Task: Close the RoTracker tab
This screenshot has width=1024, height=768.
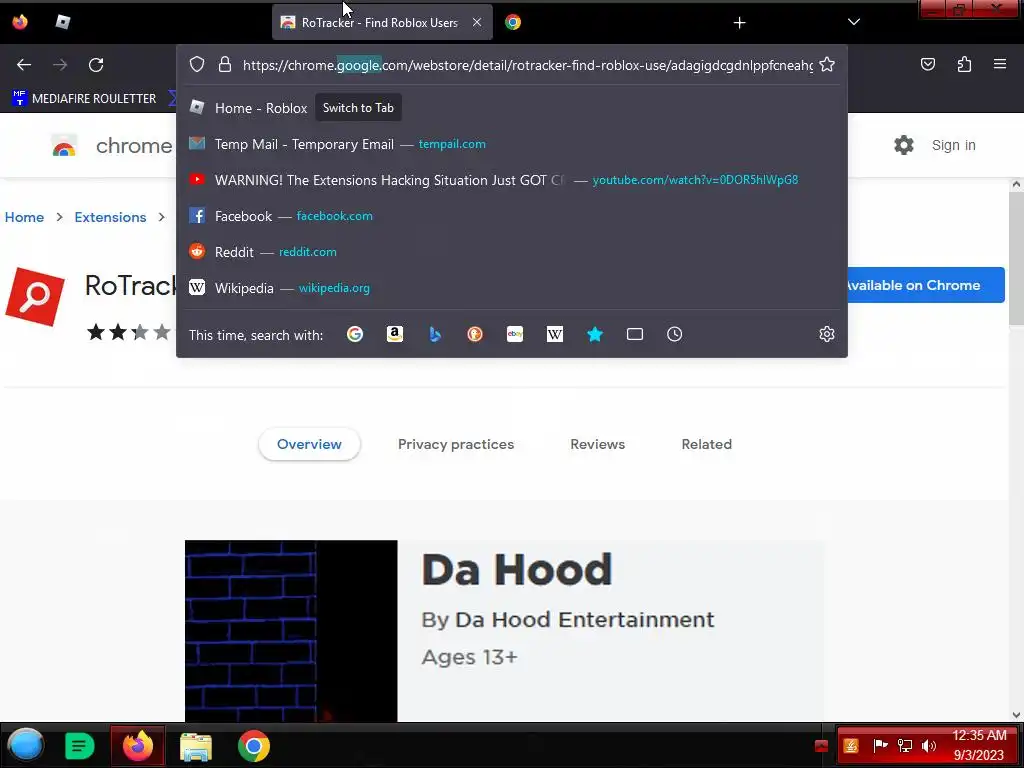Action: click(477, 22)
